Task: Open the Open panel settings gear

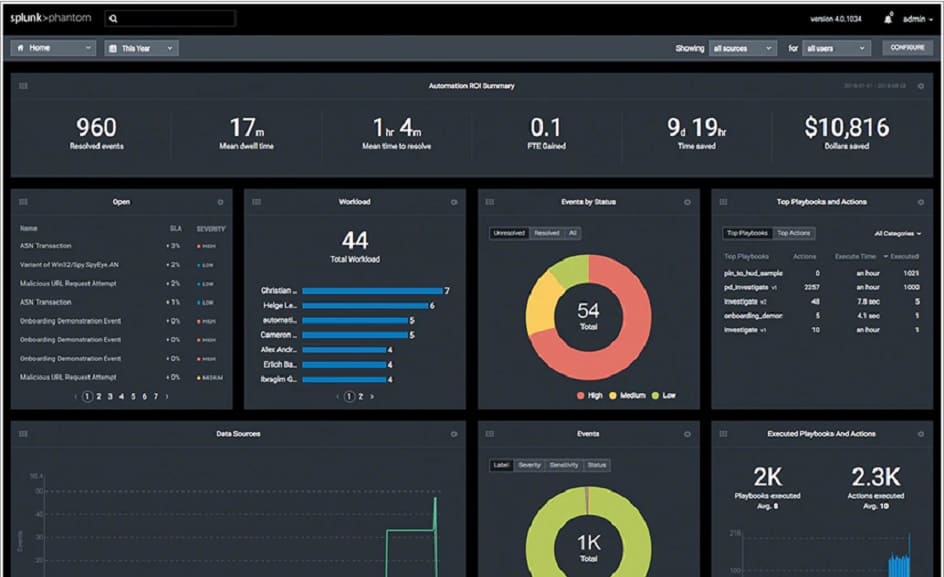Action: coord(220,202)
